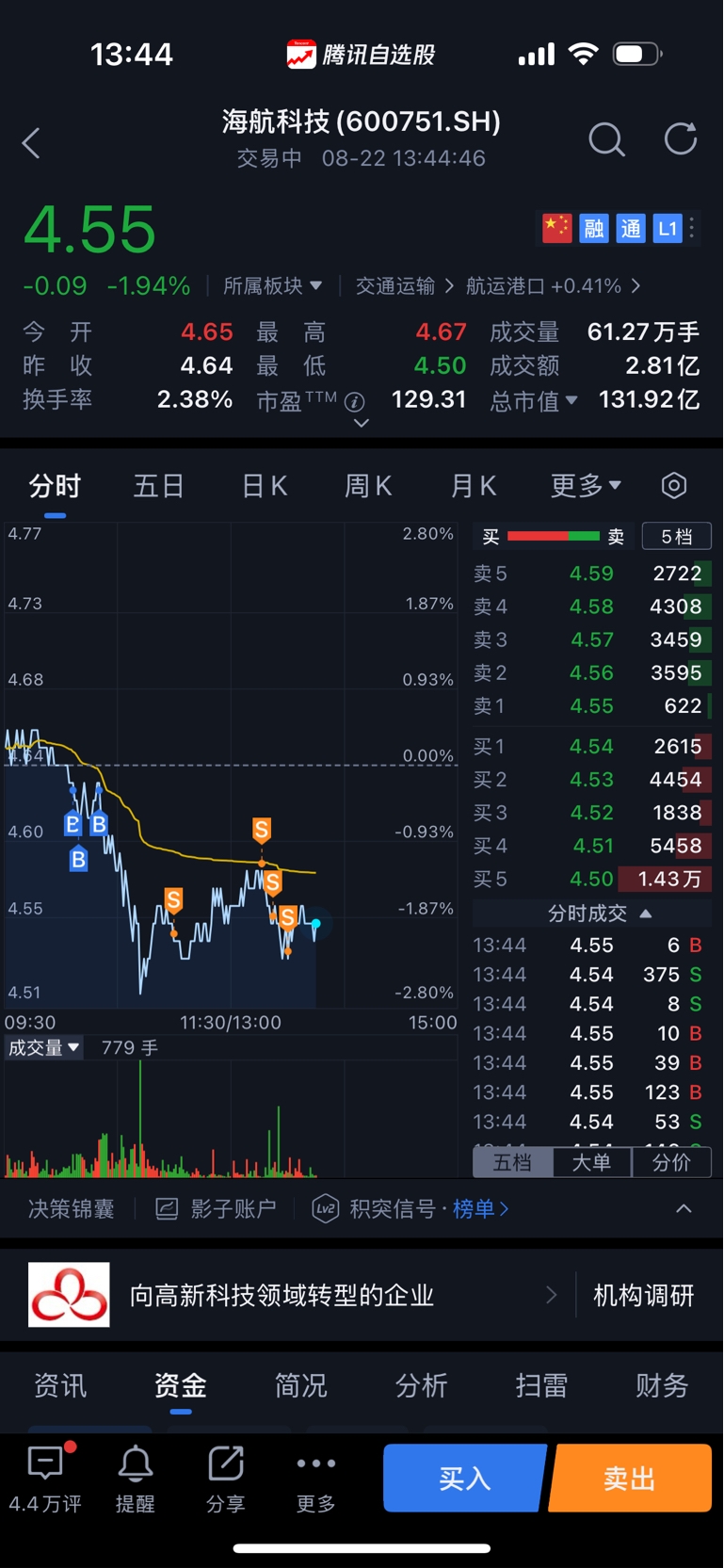This screenshot has height=1568, width=724.
Task: Select 卖5 ask row at 4.59
Action: (592, 574)
